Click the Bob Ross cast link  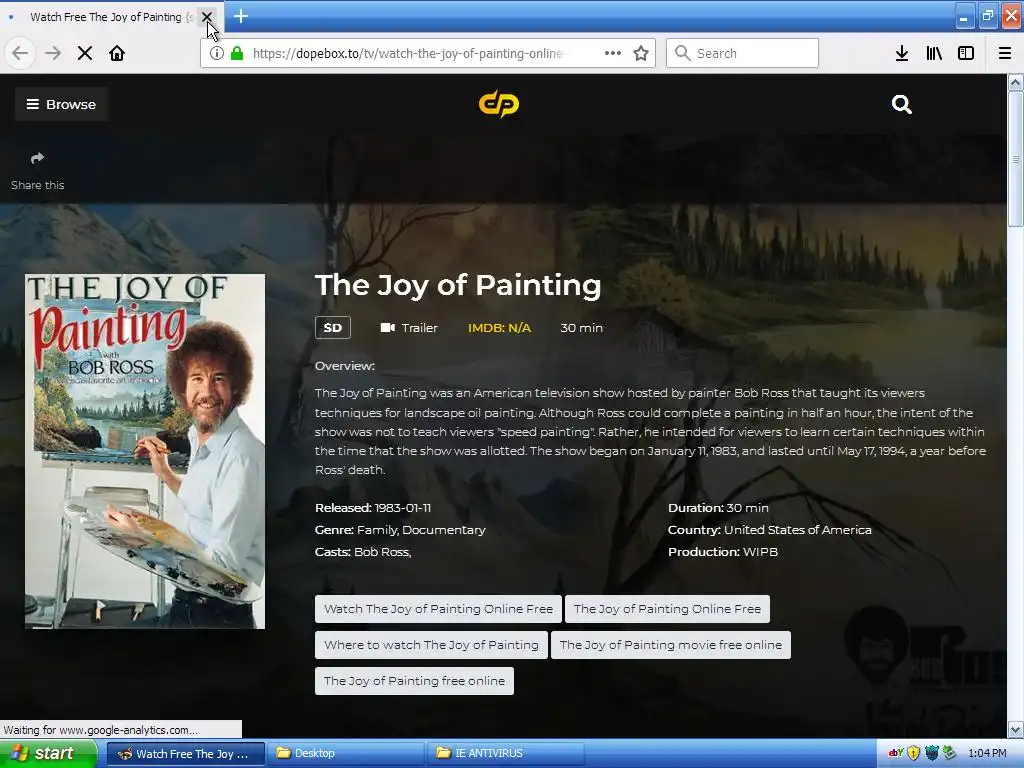381,552
